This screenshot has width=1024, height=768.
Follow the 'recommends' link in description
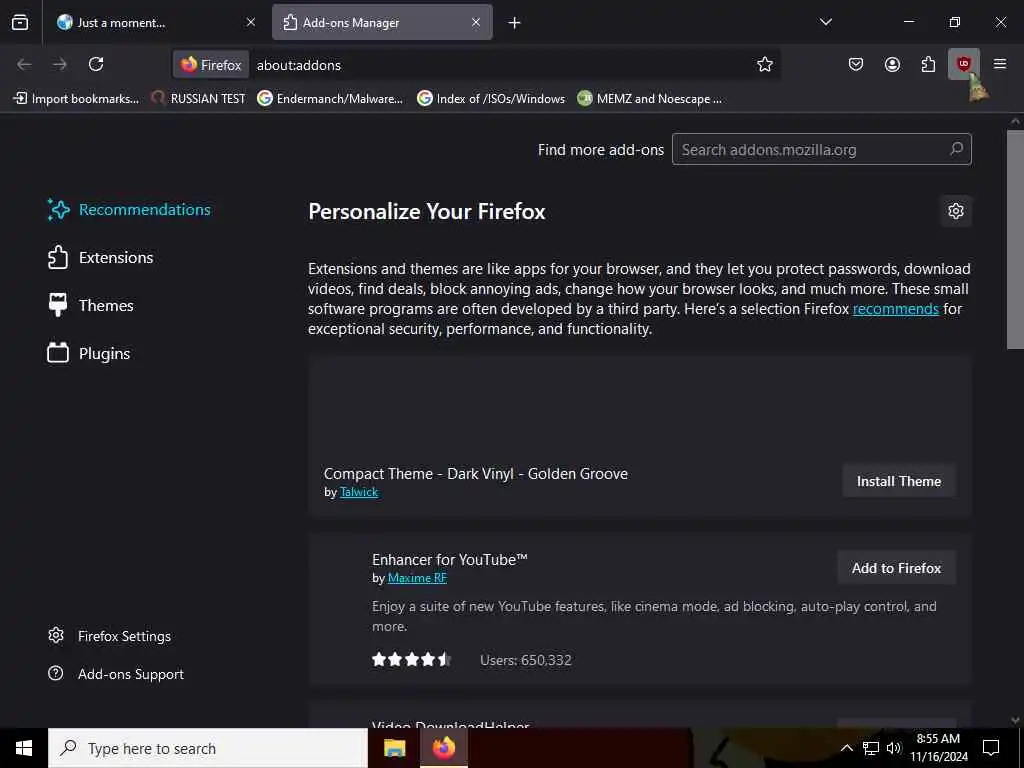tap(895, 309)
